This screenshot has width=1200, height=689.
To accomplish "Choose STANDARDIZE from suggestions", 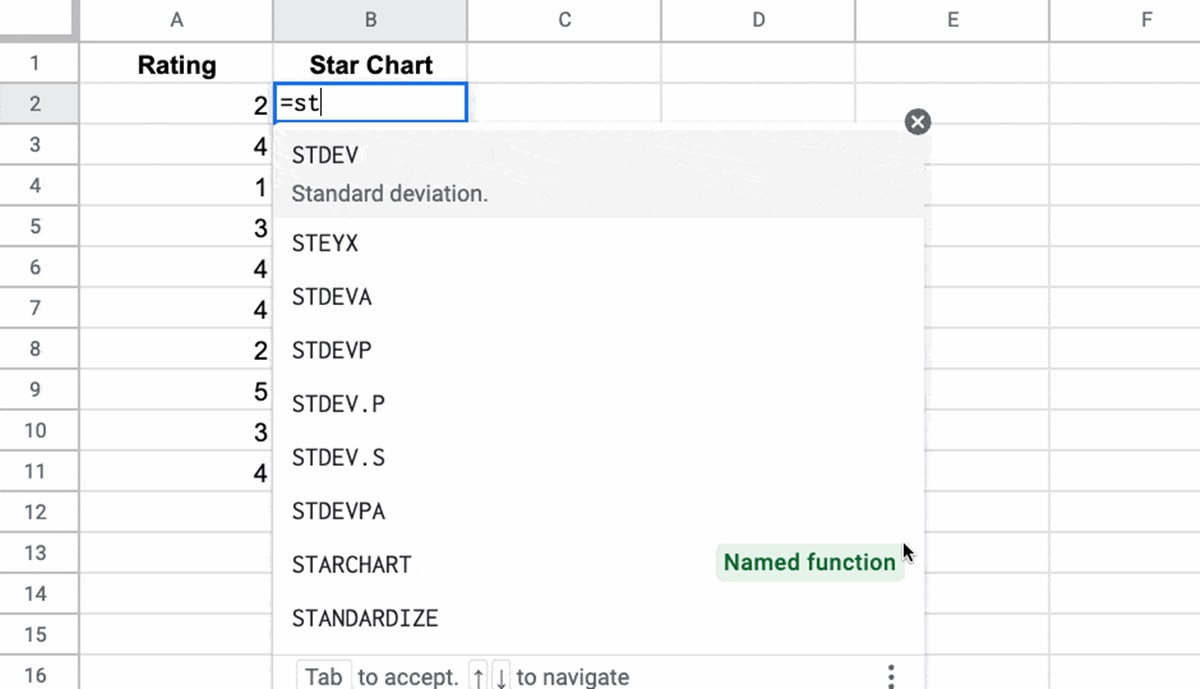I will click(364, 618).
